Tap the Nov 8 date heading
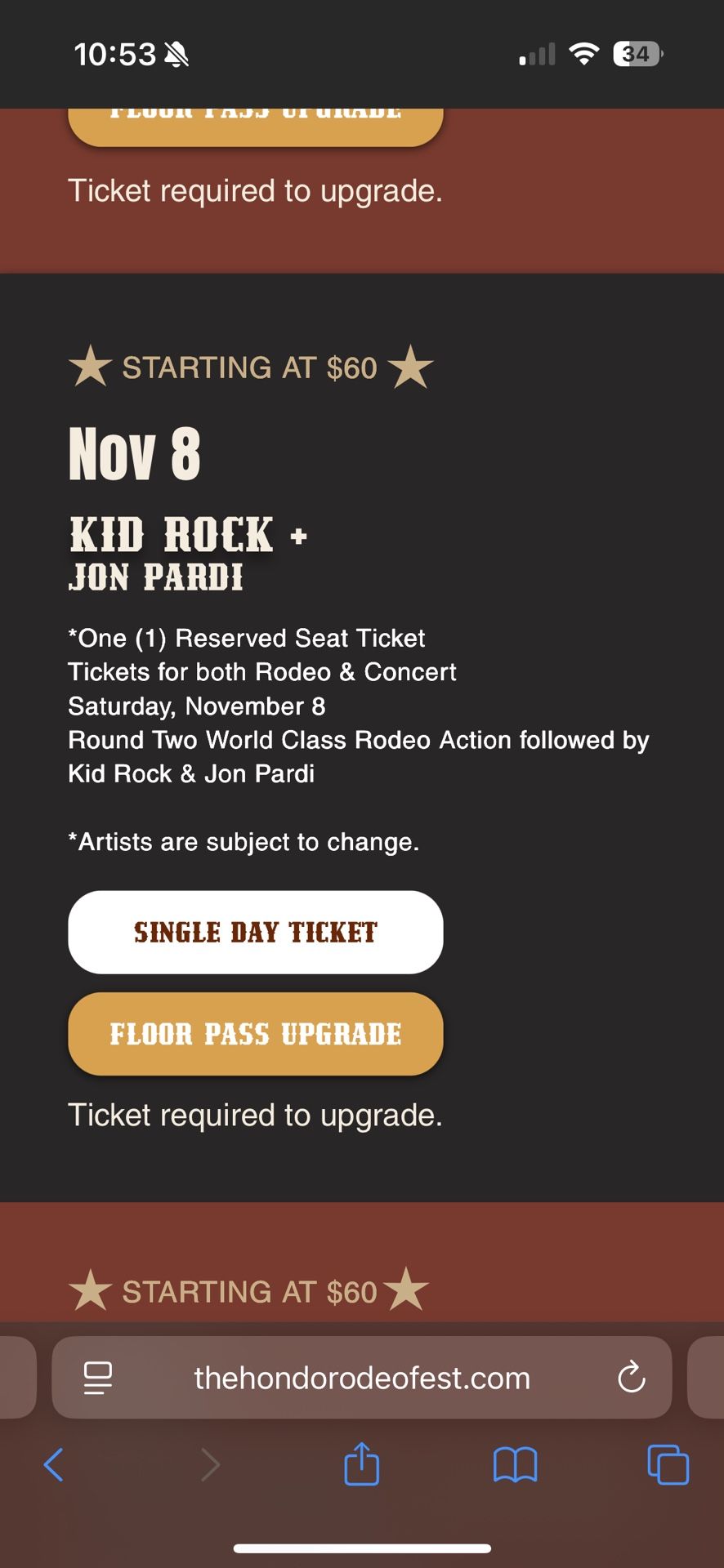724x1568 pixels. tap(135, 454)
